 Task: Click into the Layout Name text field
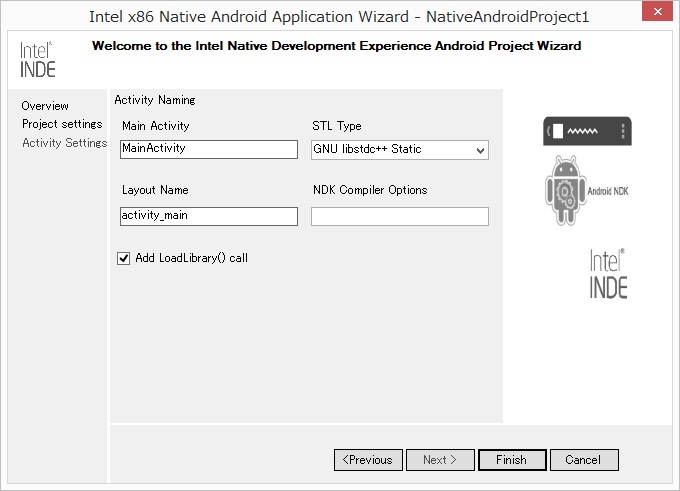coord(209,216)
